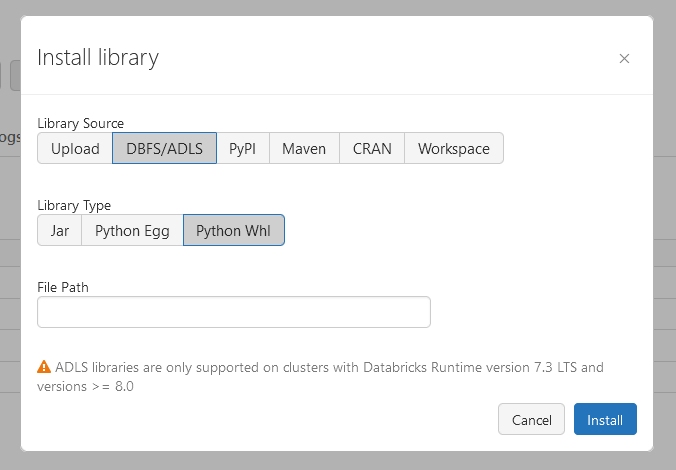
Task: Set library type to Jar
Action: point(59,230)
